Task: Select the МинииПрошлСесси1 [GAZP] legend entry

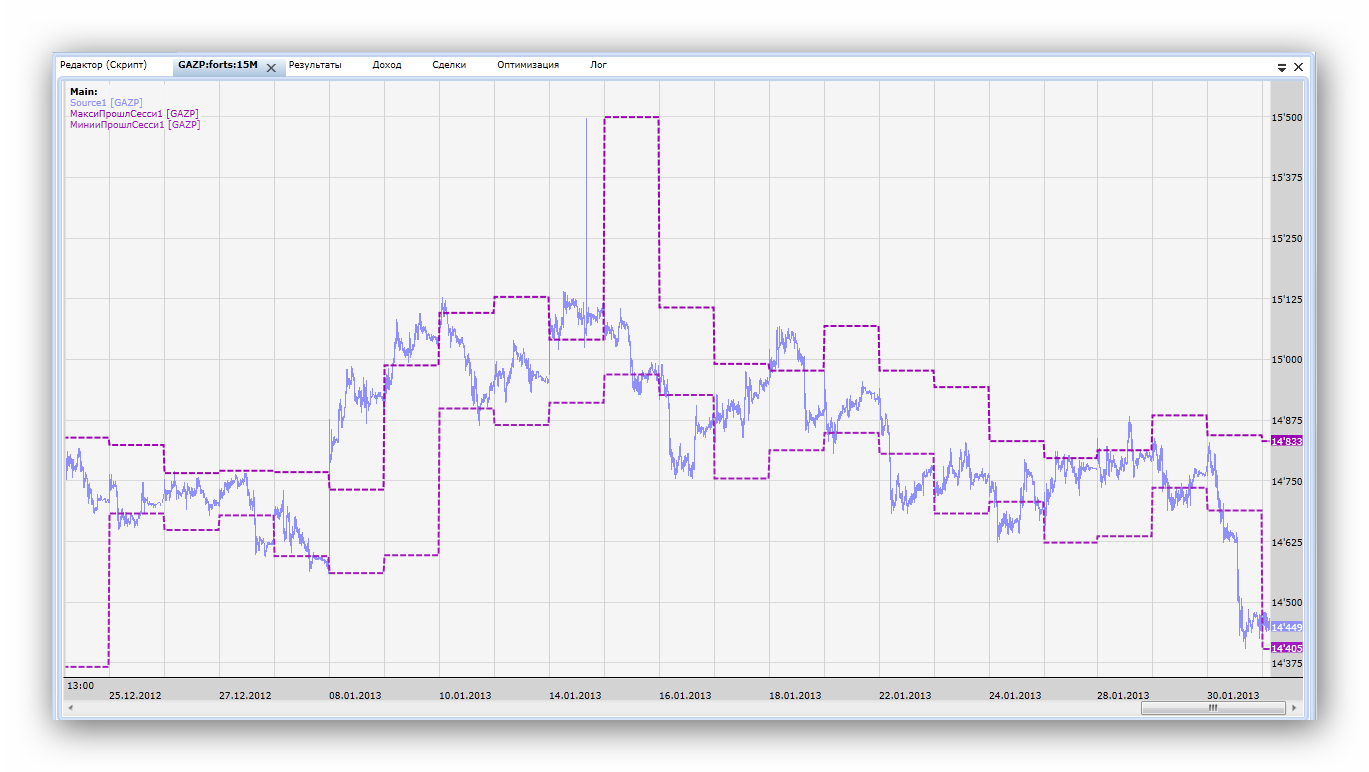Action: coord(135,125)
